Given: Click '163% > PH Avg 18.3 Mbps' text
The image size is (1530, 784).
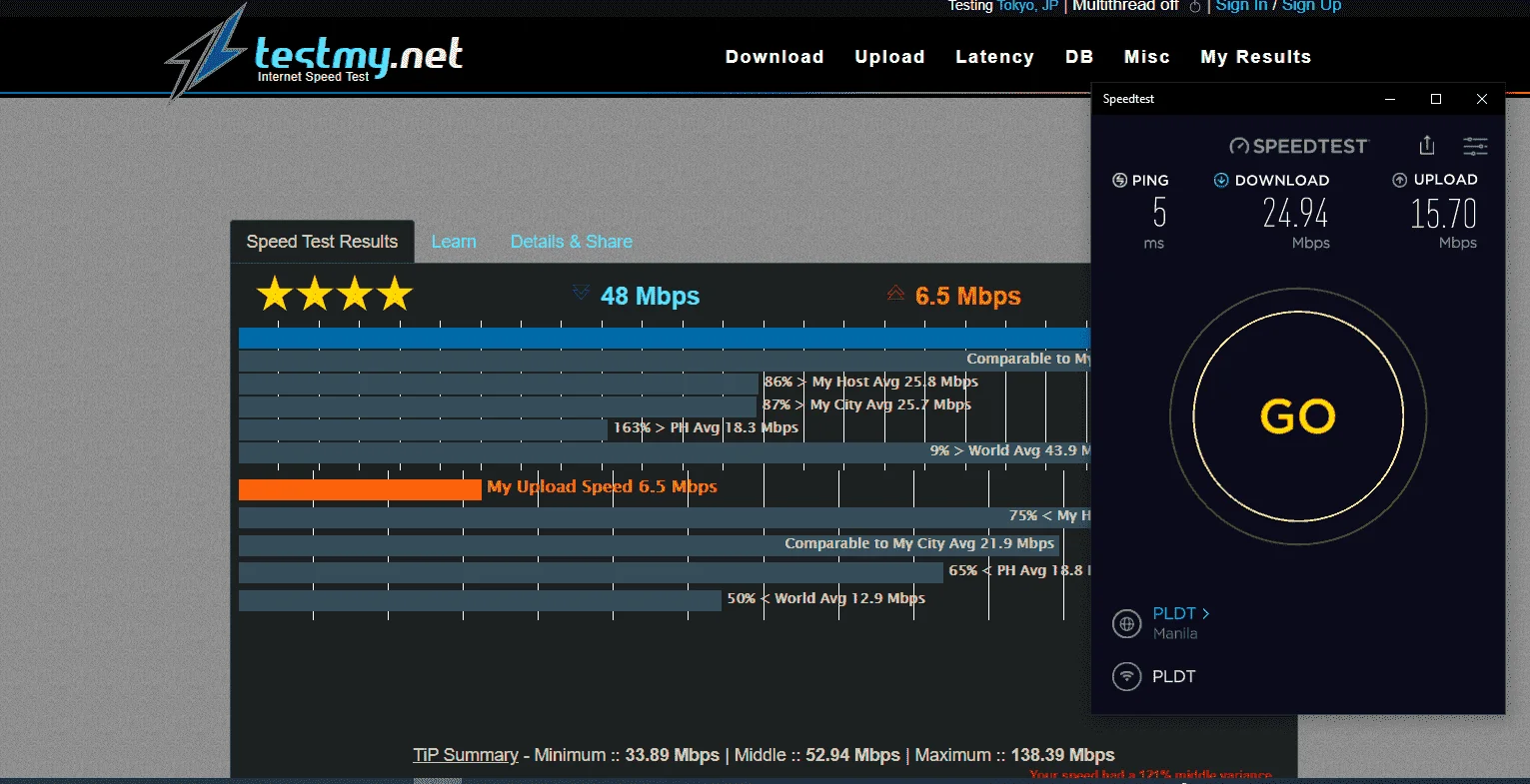Looking at the screenshot, I should point(706,427).
